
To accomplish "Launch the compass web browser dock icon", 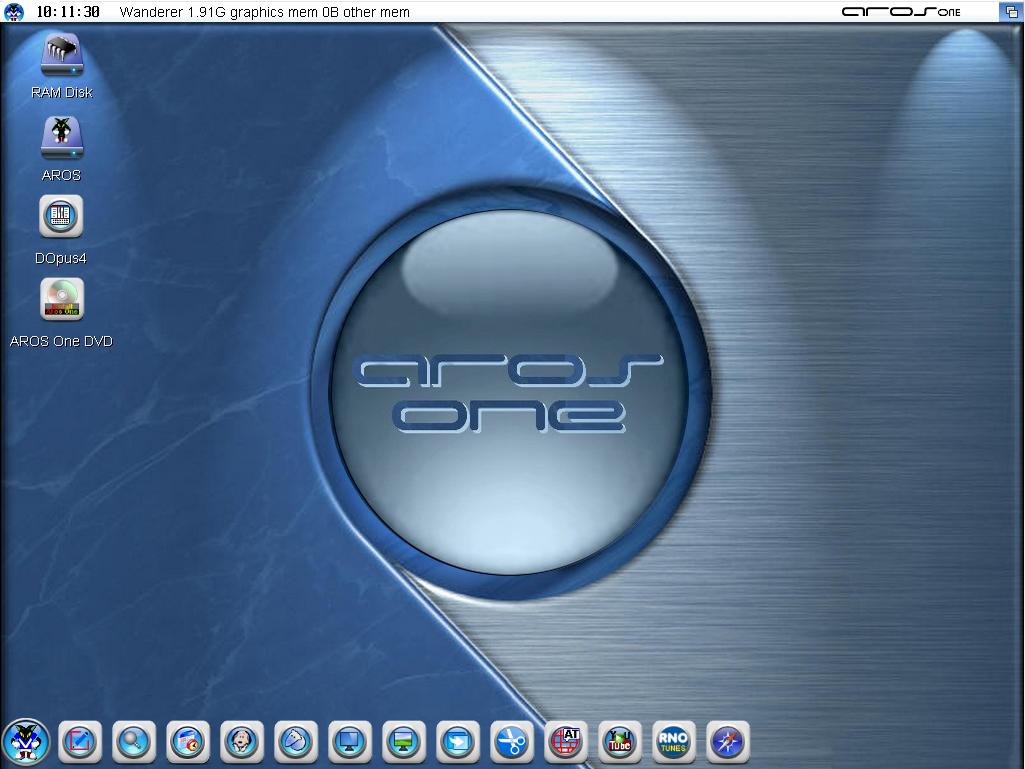I will click(x=728, y=742).
